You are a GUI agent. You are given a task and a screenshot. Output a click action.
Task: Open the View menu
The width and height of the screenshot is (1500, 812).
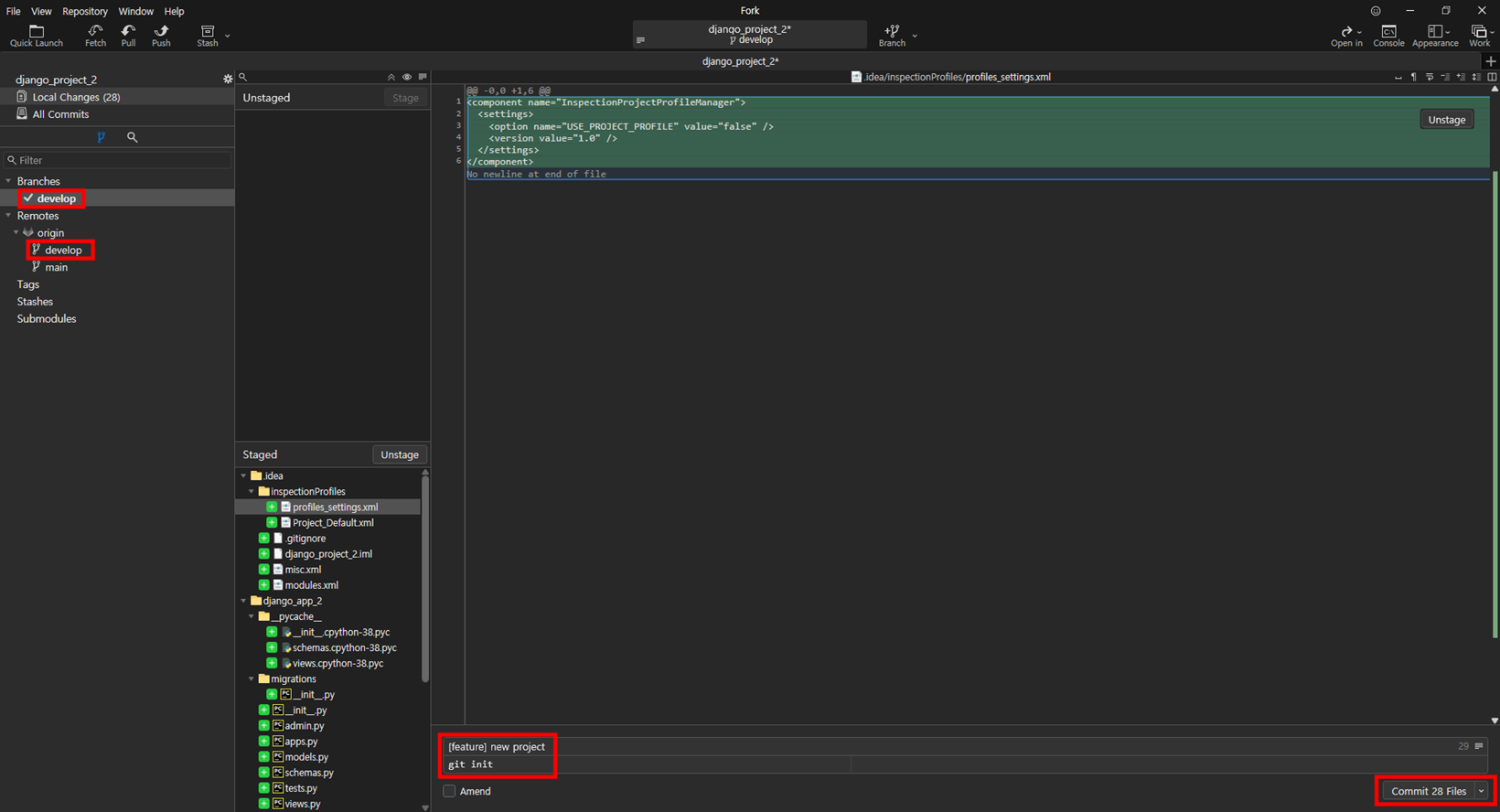[x=41, y=11]
